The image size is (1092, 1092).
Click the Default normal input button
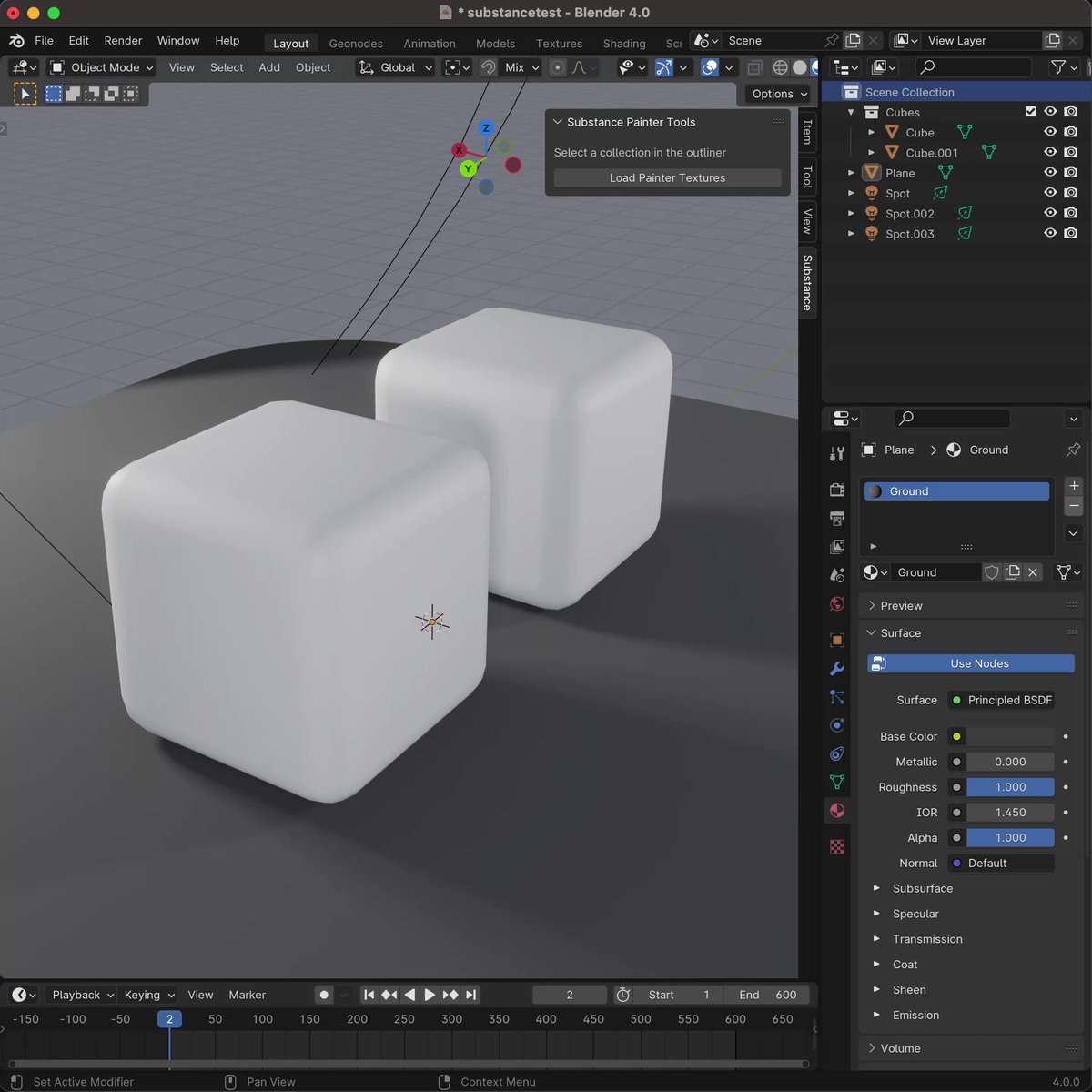tap(1001, 863)
